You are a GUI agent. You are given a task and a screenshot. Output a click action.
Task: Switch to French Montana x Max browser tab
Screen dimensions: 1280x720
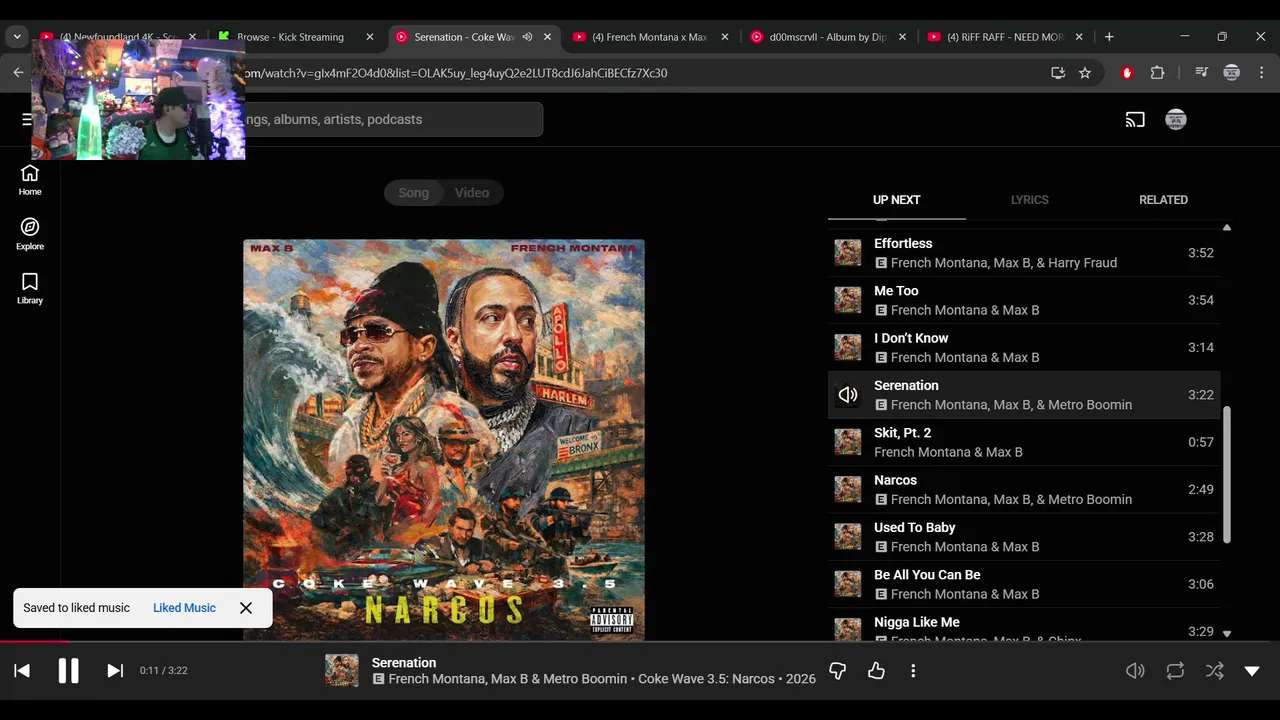tap(649, 37)
